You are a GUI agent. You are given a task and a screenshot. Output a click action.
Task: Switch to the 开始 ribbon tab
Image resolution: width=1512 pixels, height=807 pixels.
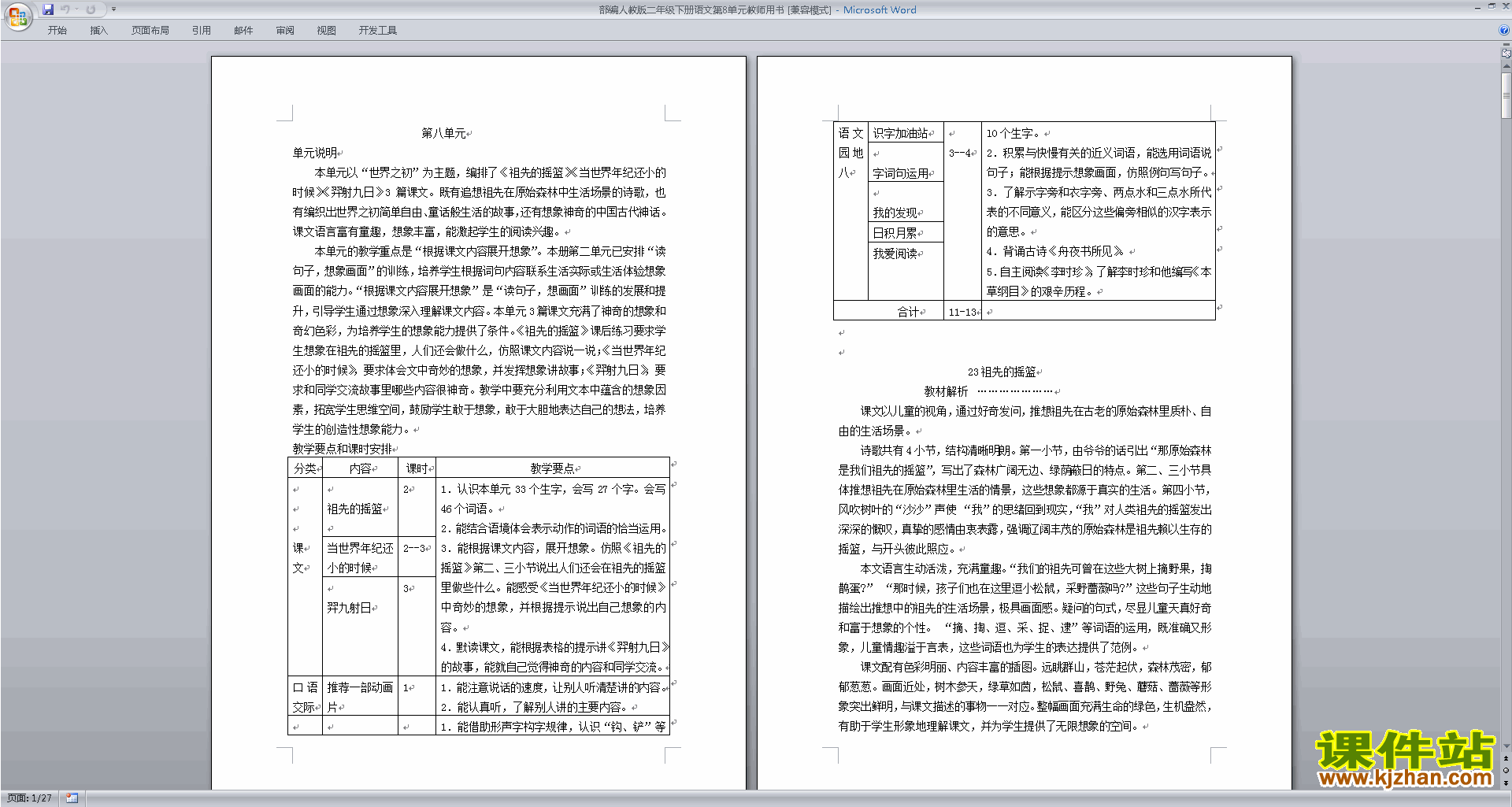coord(57,31)
